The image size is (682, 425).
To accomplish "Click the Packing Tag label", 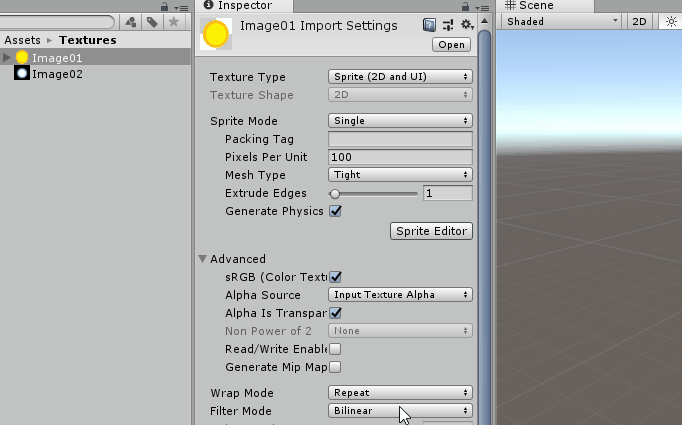I will pyautogui.click(x=259, y=139).
